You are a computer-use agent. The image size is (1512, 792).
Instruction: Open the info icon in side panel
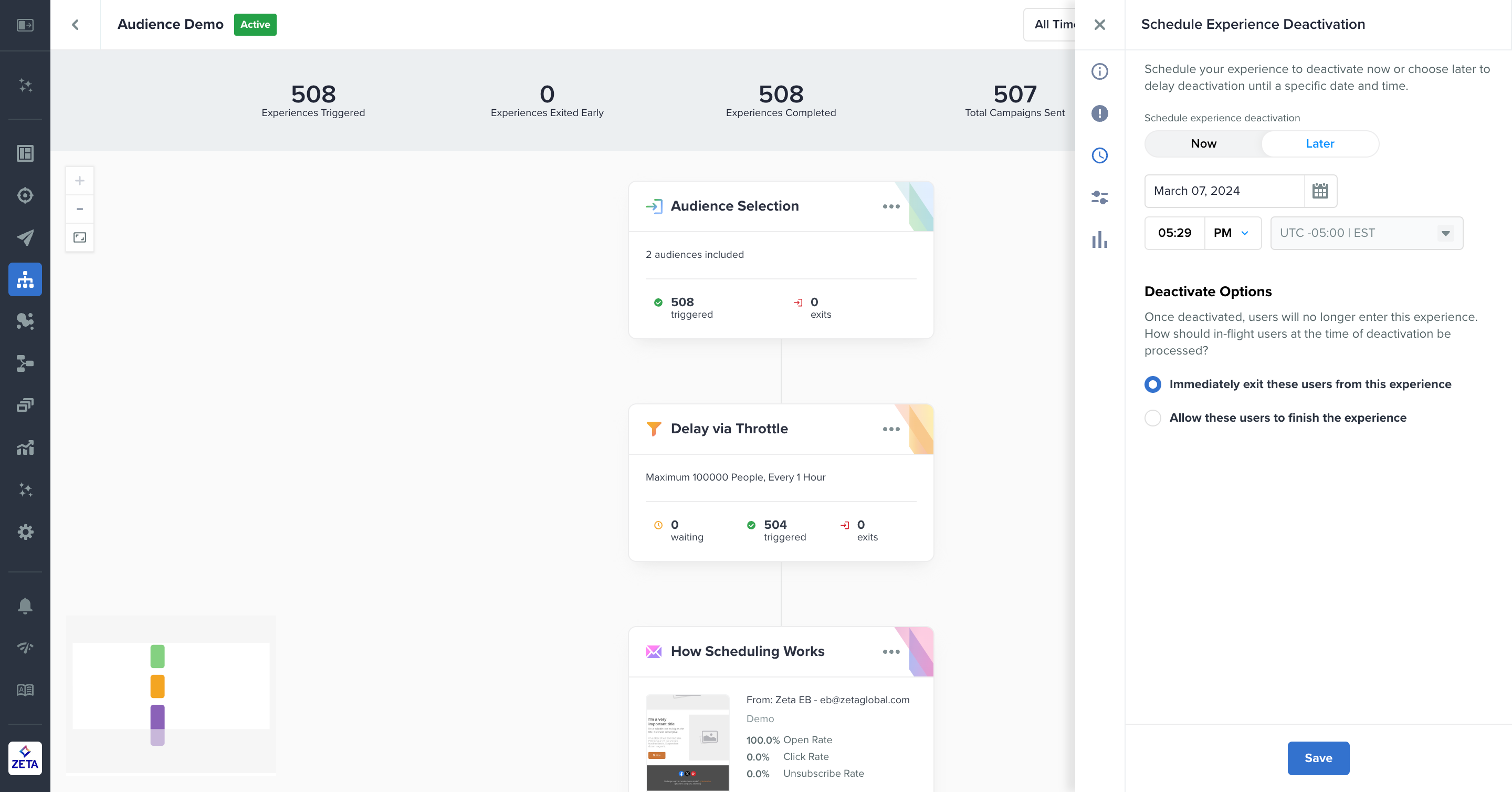1099,71
